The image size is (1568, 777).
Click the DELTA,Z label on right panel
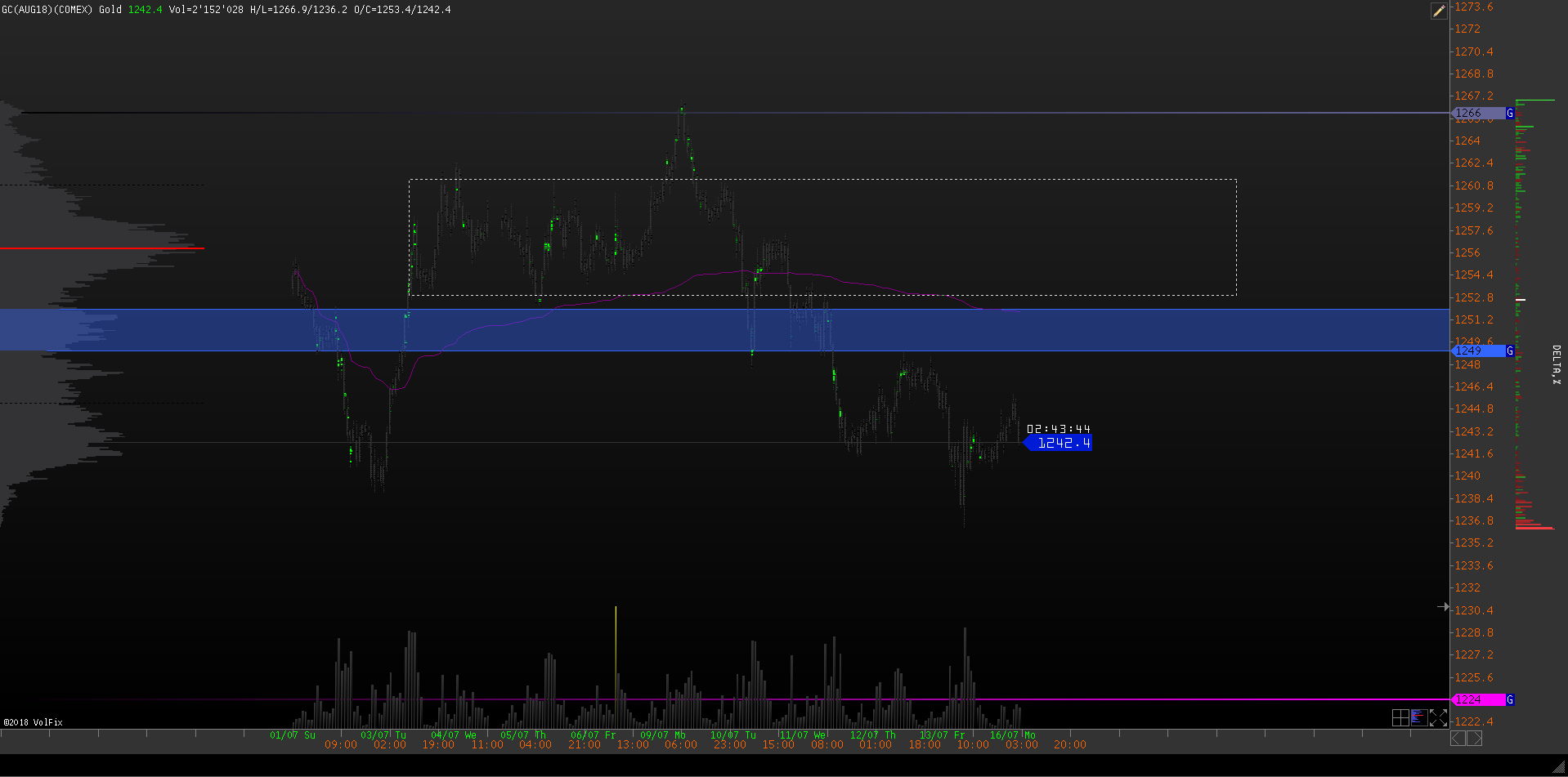point(1556,364)
